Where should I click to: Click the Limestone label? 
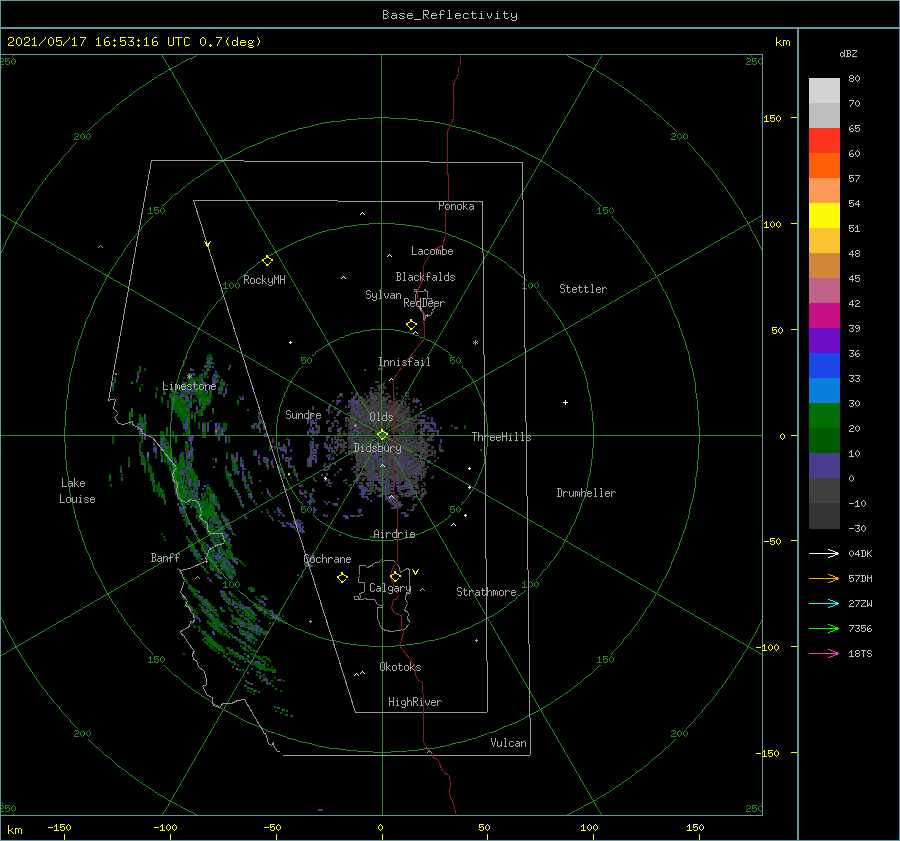coord(189,386)
